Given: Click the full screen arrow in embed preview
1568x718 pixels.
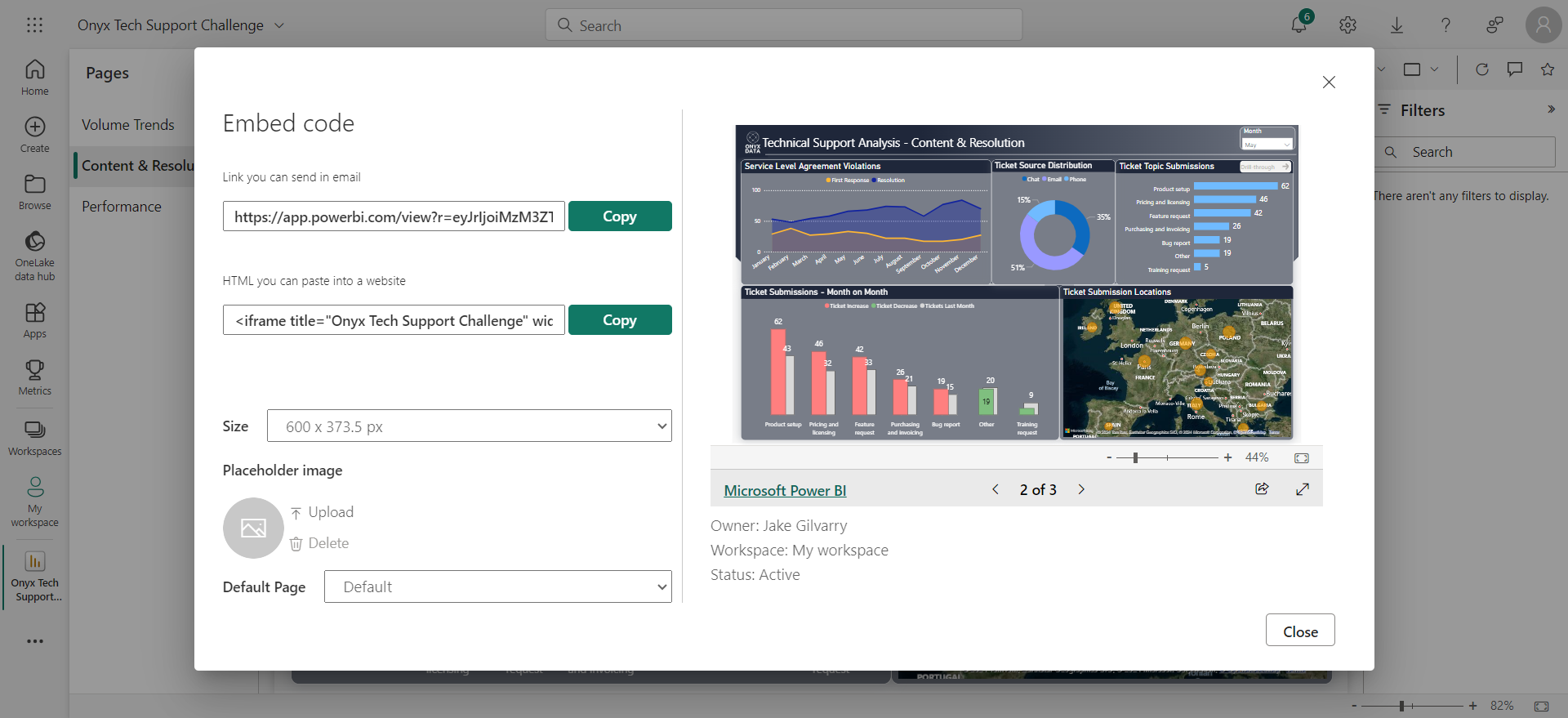Looking at the screenshot, I should pos(1303,488).
